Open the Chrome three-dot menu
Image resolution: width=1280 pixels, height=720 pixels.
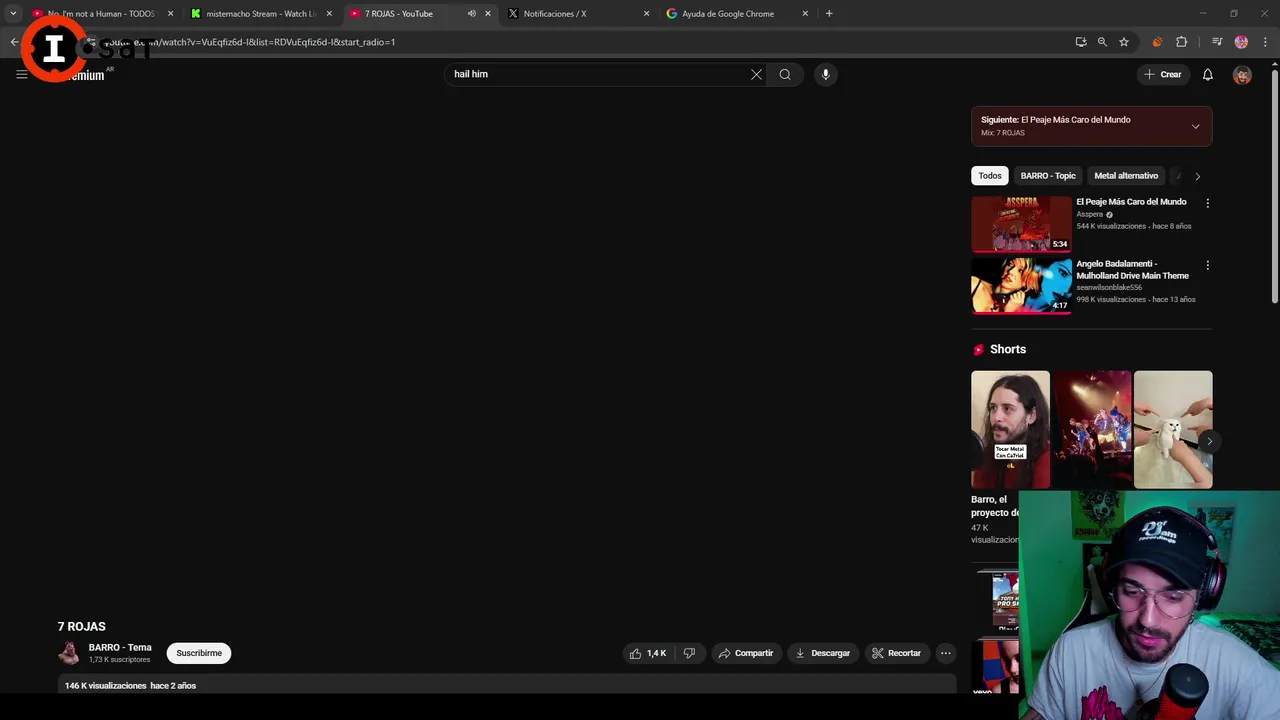pyautogui.click(x=1265, y=42)
